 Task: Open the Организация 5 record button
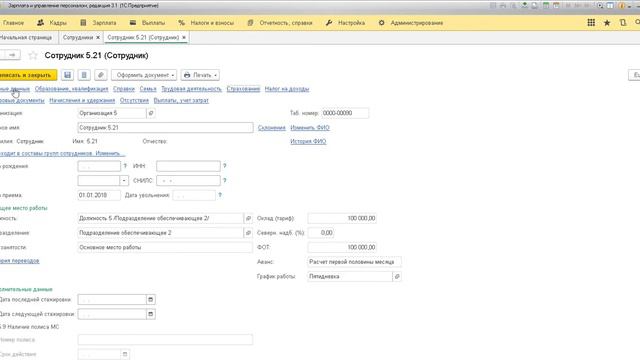(x=151, y=113)
